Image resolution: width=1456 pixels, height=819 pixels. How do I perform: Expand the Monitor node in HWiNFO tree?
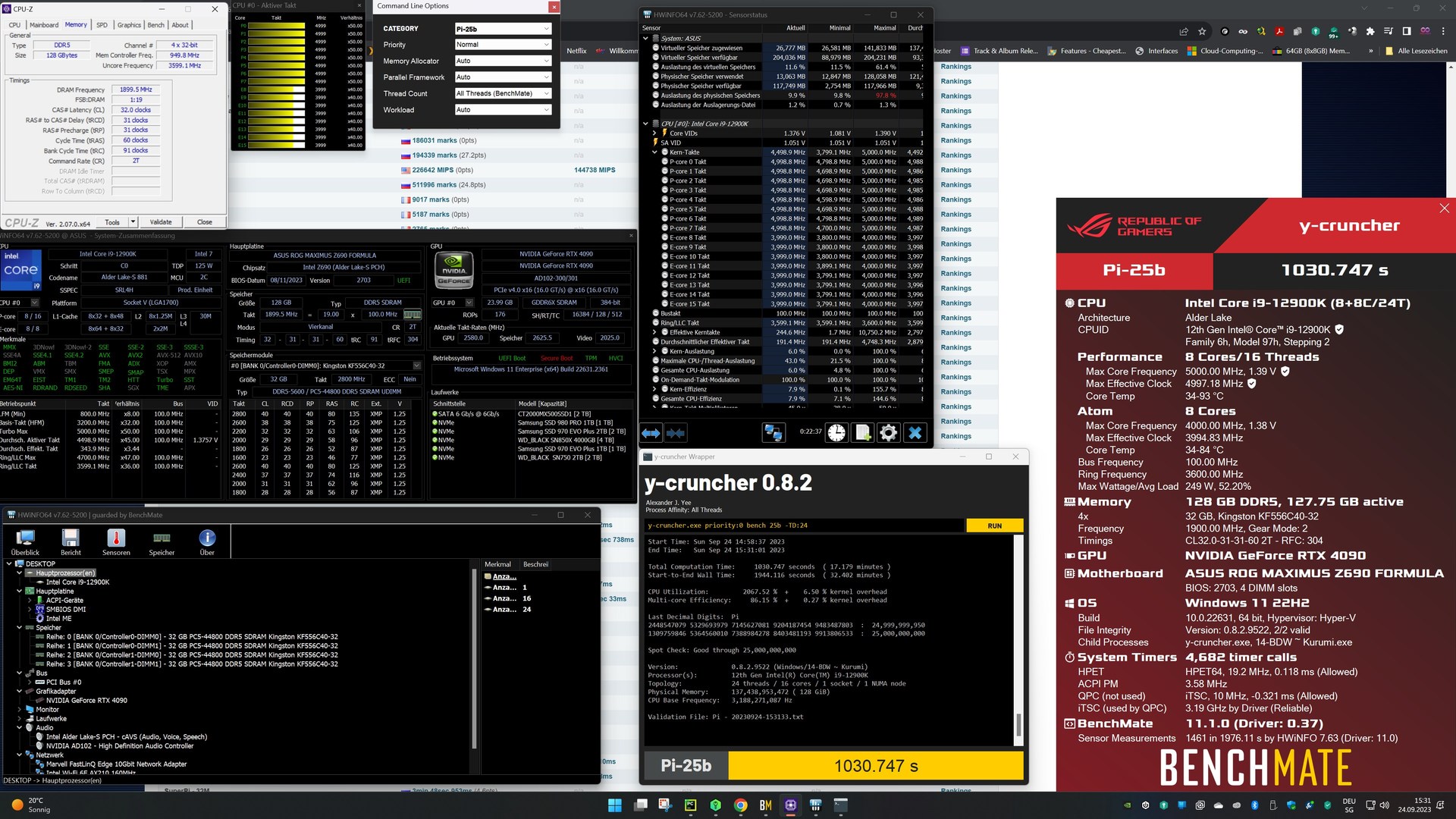[x=20, y=710]
